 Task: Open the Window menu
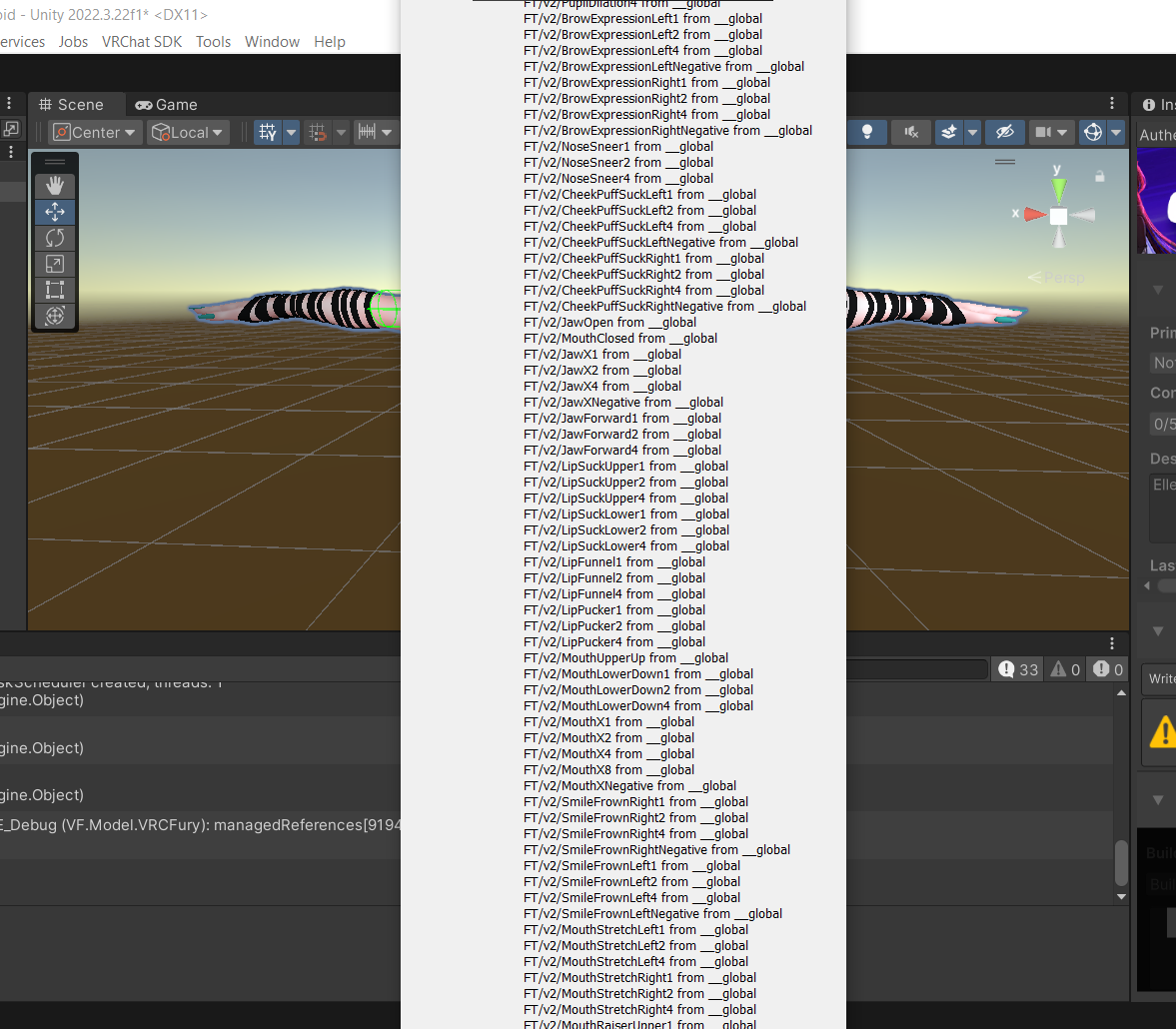(272, 42)
